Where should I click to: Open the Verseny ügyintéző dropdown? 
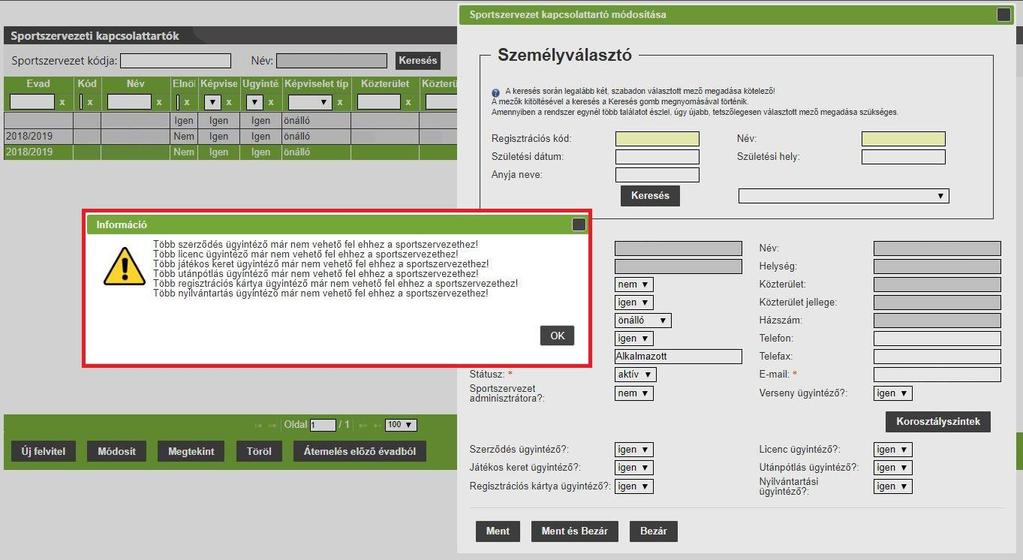[893, 394]
